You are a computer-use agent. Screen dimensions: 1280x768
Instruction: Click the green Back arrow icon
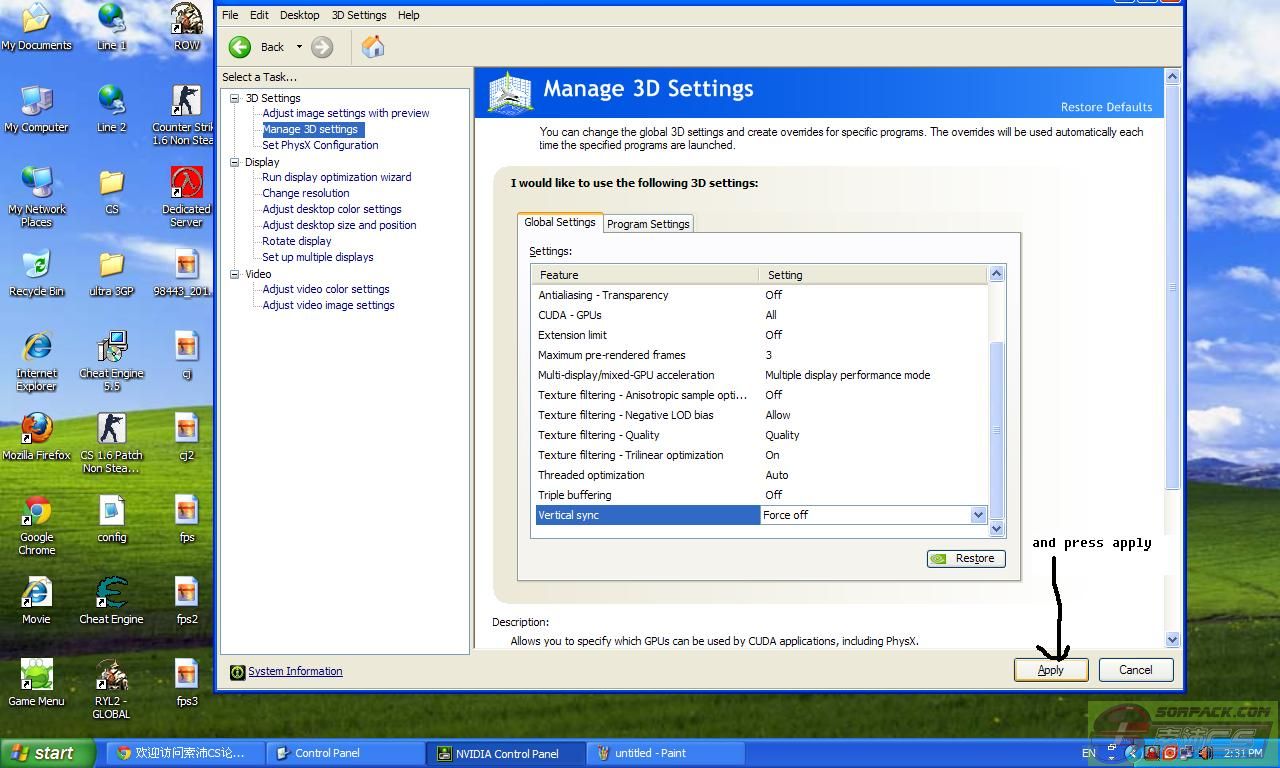click(240, 47)
